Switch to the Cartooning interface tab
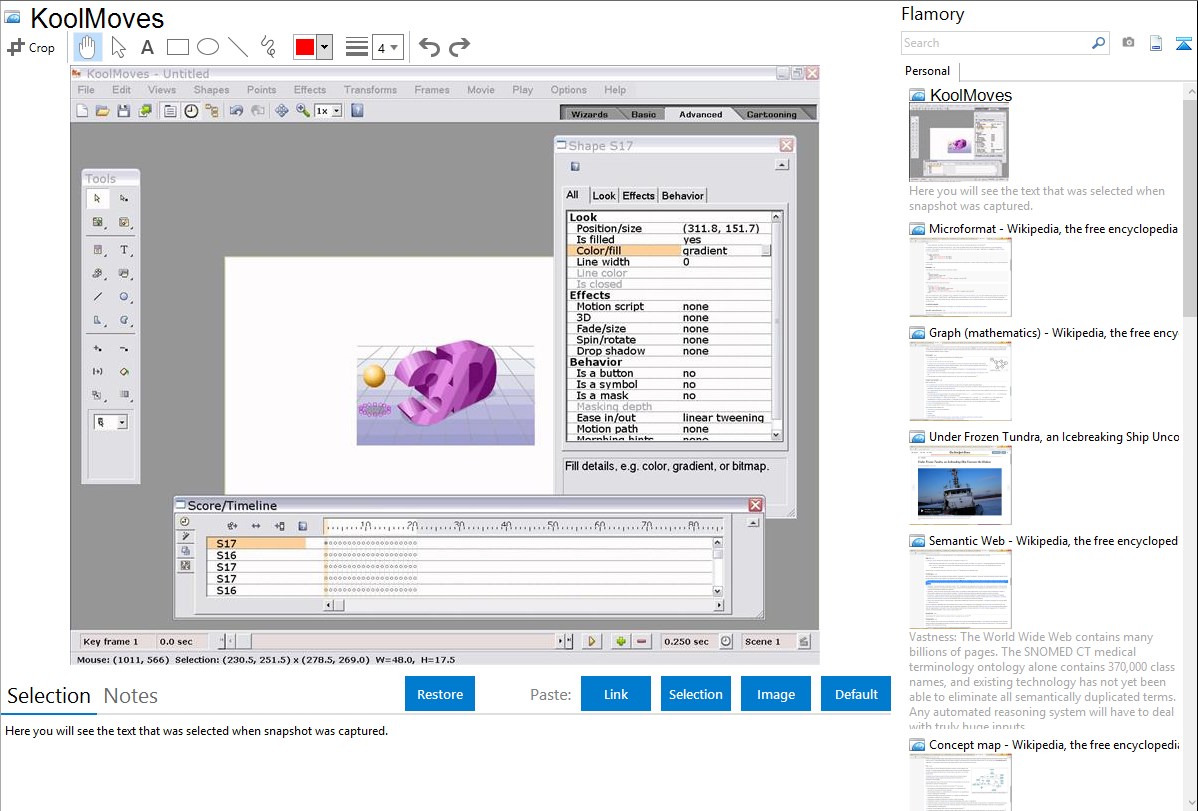The image size is (1198, 811). click(772, 114)
